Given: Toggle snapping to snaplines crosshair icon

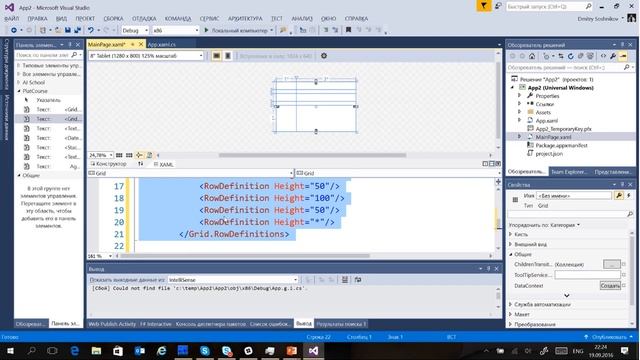Looking at the screenshot, I should 139,155.
